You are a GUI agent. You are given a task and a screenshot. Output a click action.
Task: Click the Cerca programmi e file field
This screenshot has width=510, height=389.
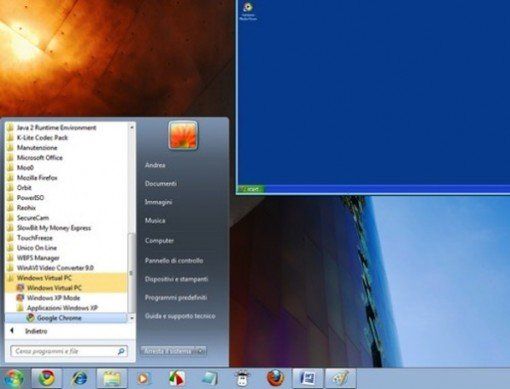pos(69,351)
